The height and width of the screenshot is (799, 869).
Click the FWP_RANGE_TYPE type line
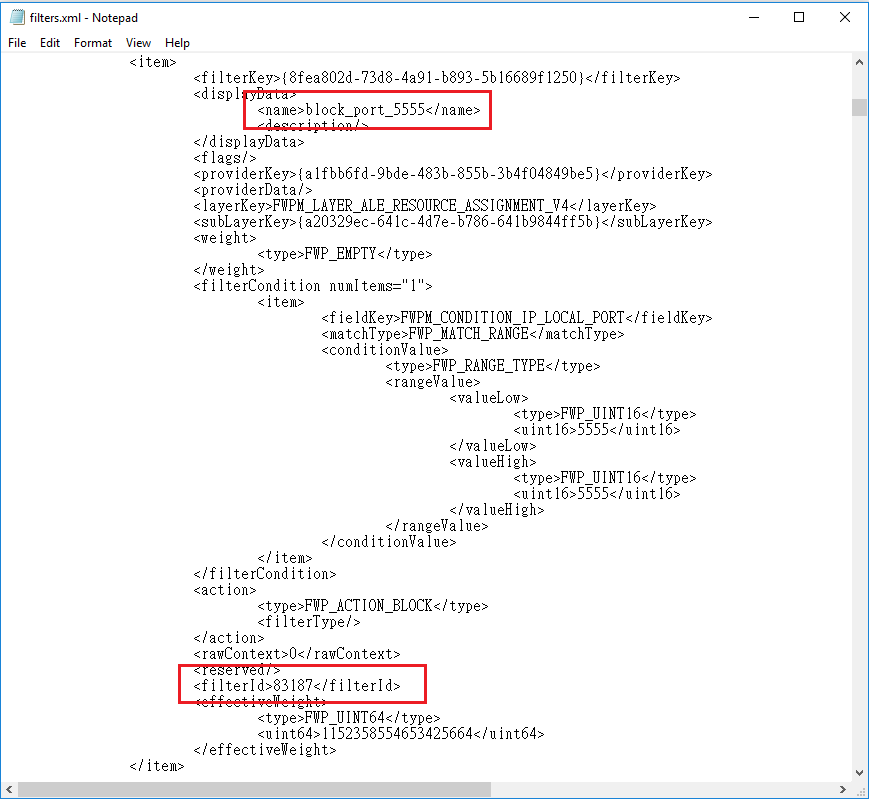(493, 366)
